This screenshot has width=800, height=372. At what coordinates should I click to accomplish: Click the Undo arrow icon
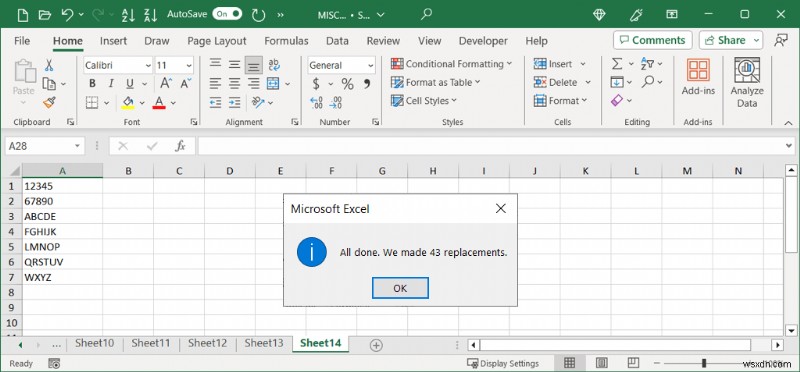(67, 14)
